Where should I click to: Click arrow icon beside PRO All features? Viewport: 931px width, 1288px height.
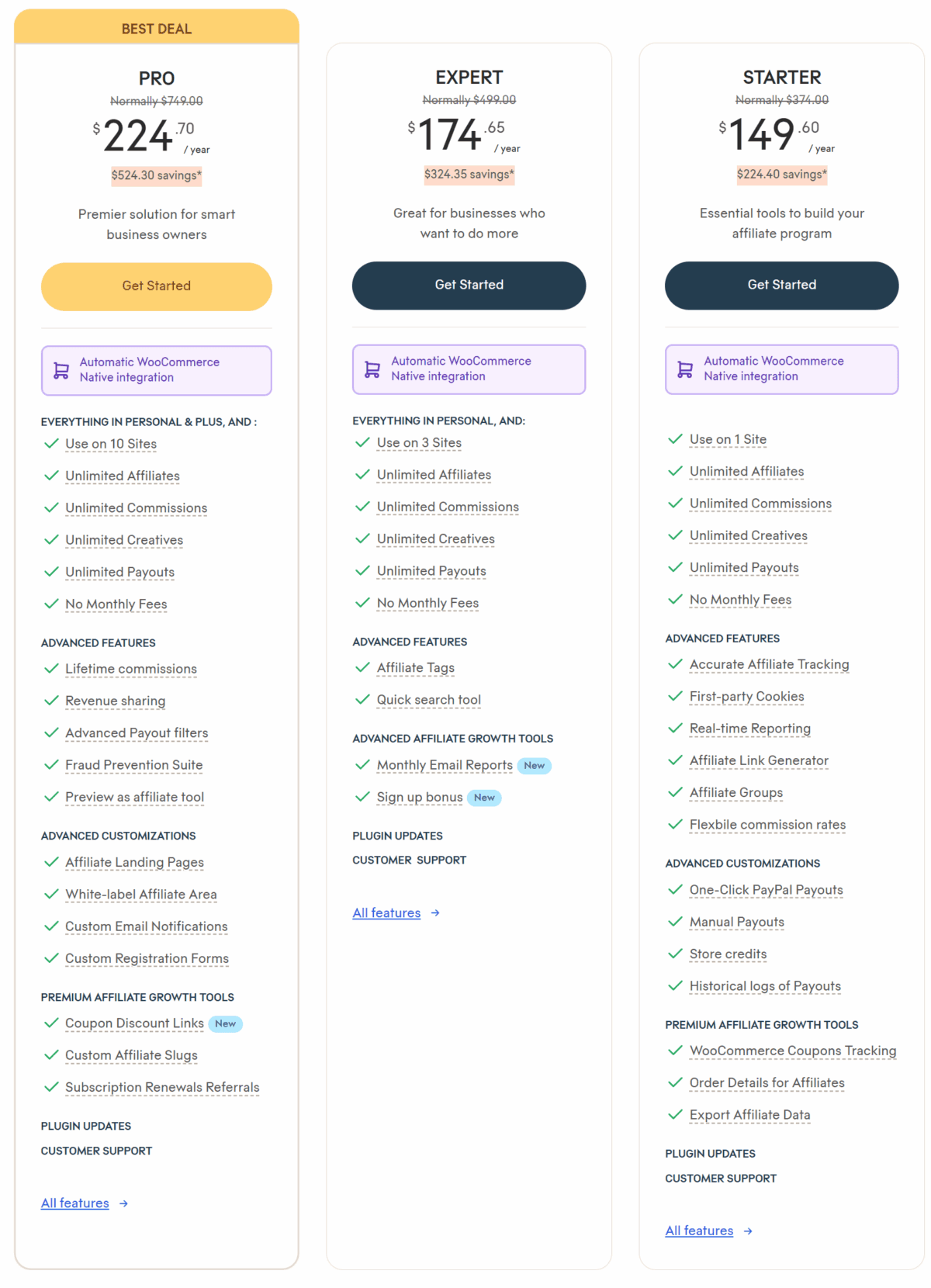point(123,1203)
